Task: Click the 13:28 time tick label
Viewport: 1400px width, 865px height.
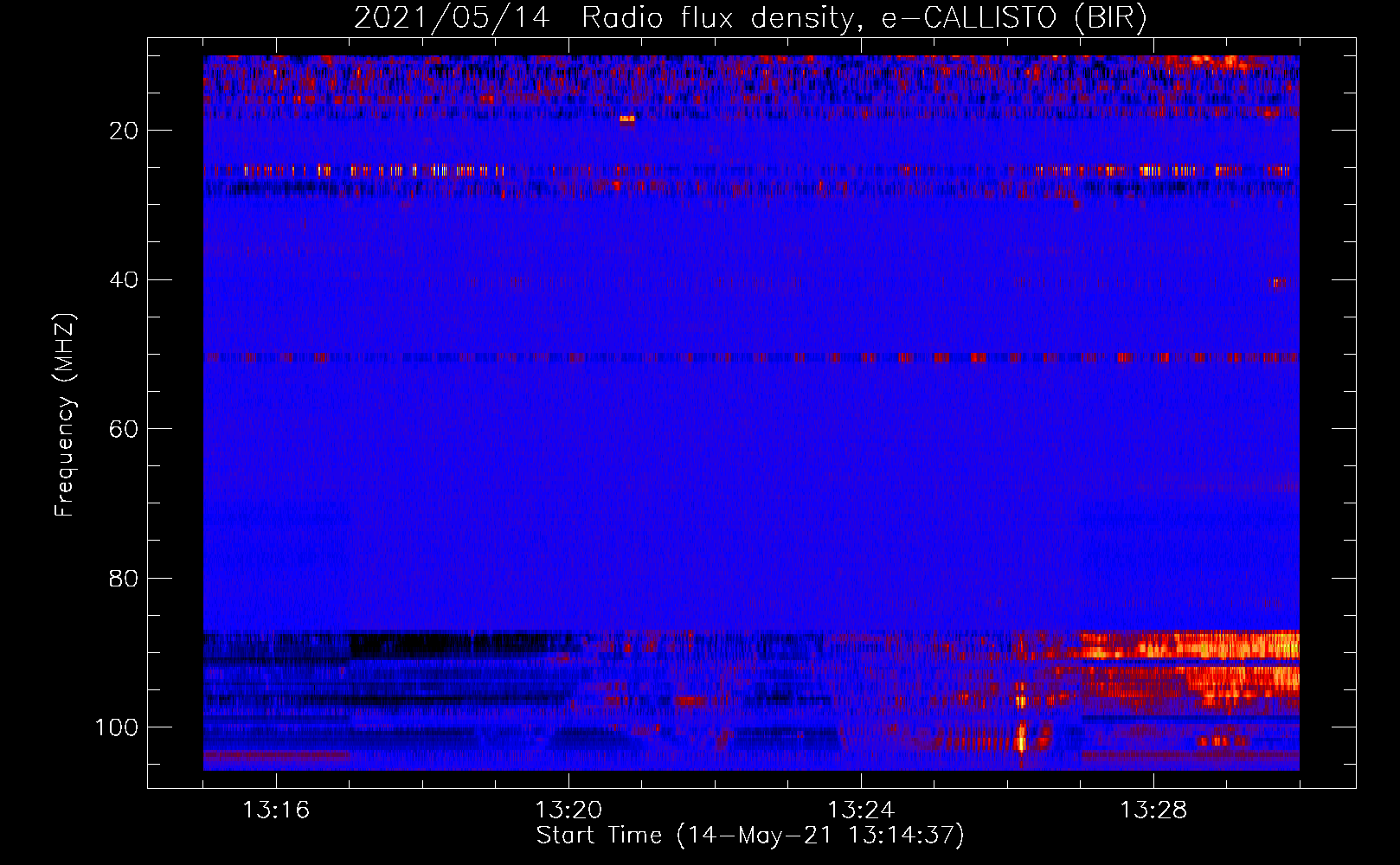Action: pyautogui.click(x=1153, y=811)
